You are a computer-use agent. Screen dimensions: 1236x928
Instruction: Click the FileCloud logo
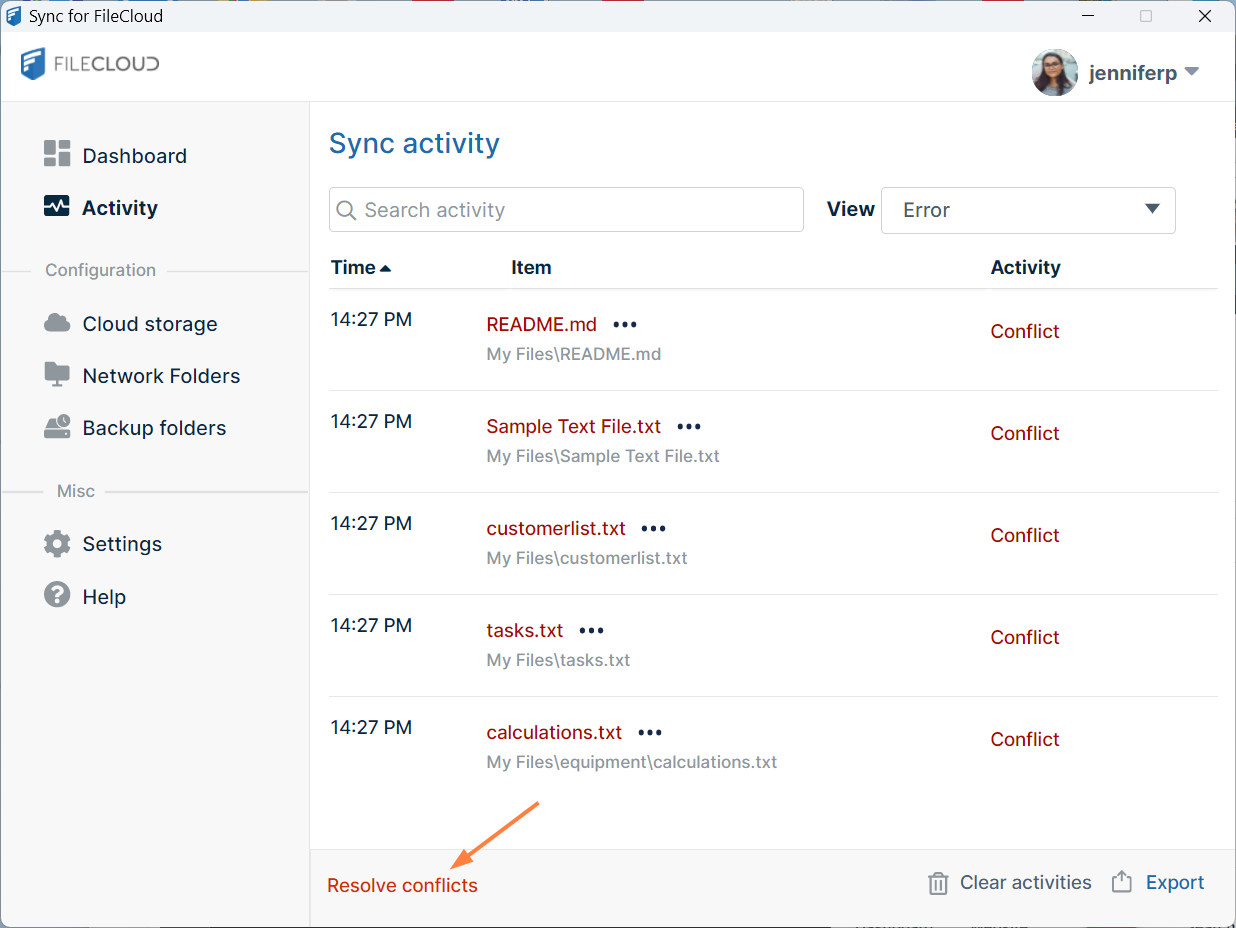click(x=90, y=65)
